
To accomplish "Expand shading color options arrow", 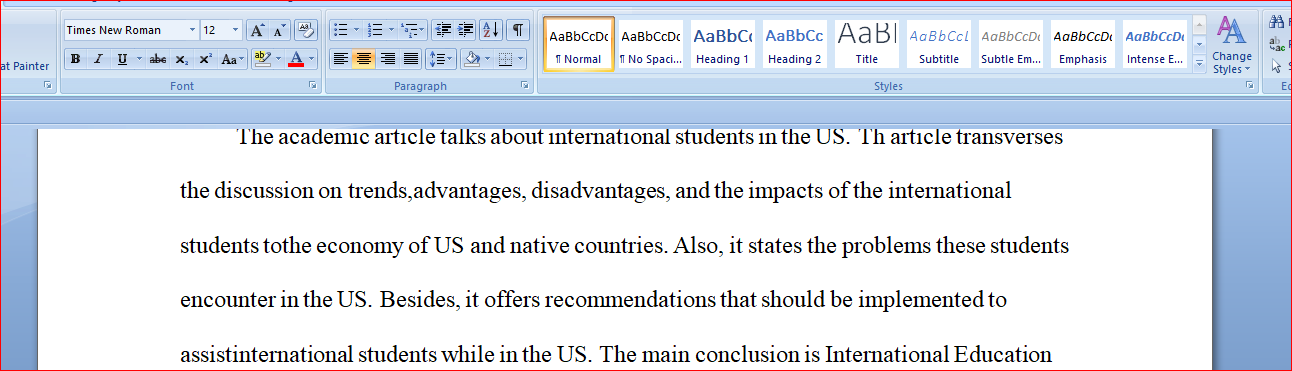I will (488, 59).
